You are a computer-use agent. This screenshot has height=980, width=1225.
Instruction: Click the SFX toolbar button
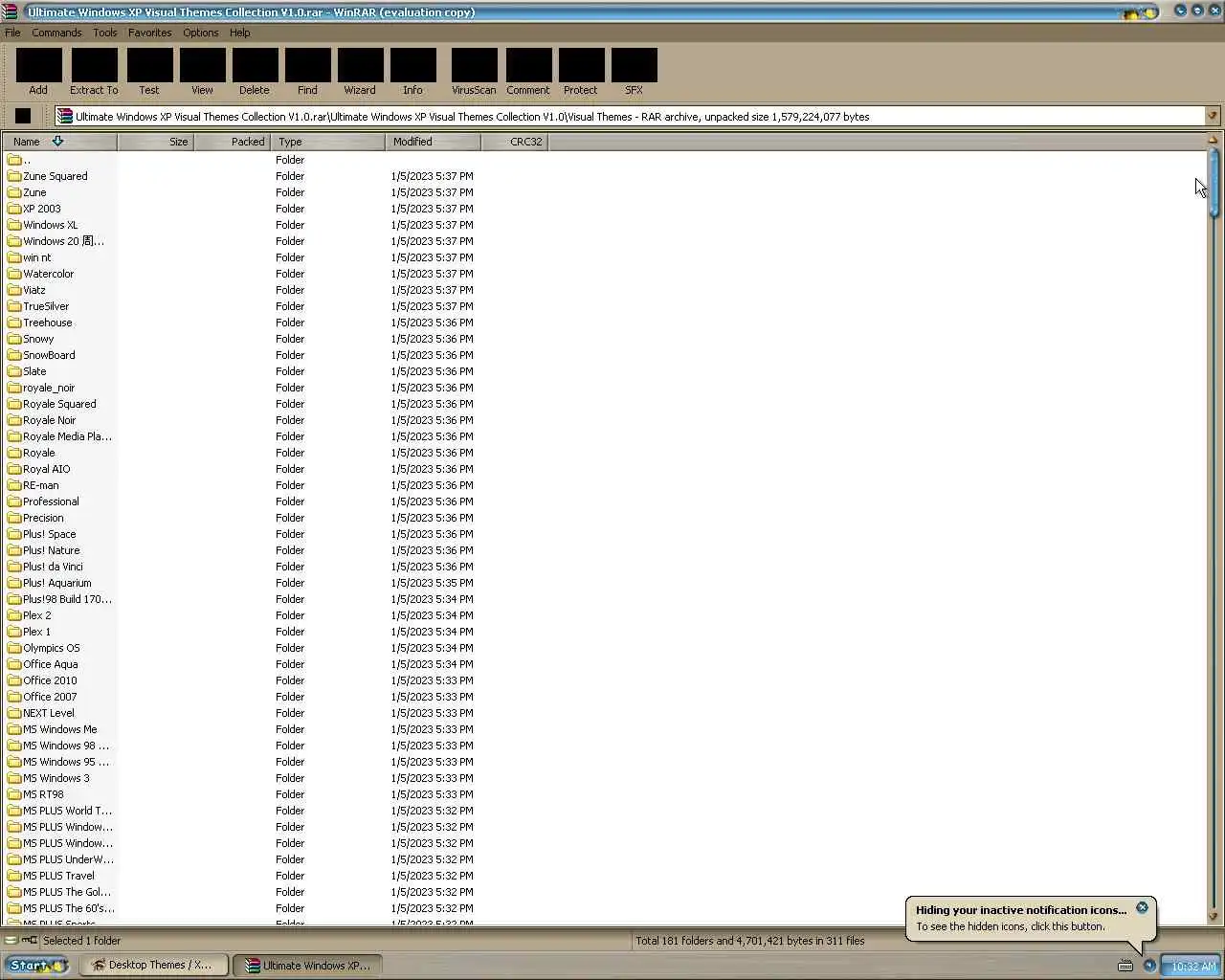click(x=634, y=72)
